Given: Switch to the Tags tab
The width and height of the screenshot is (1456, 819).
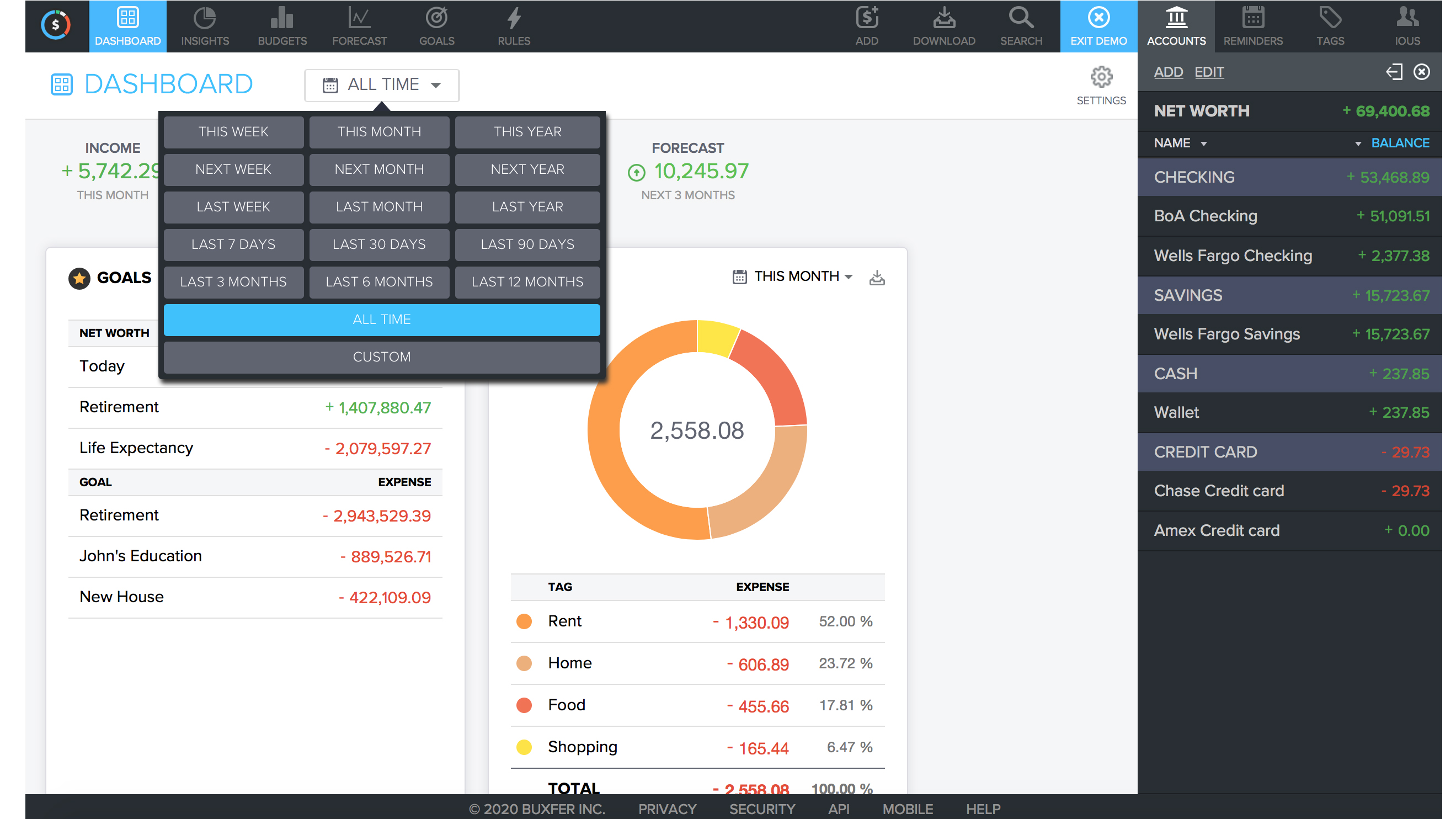Looking at the screenshot, I should tap(1330, 26).
